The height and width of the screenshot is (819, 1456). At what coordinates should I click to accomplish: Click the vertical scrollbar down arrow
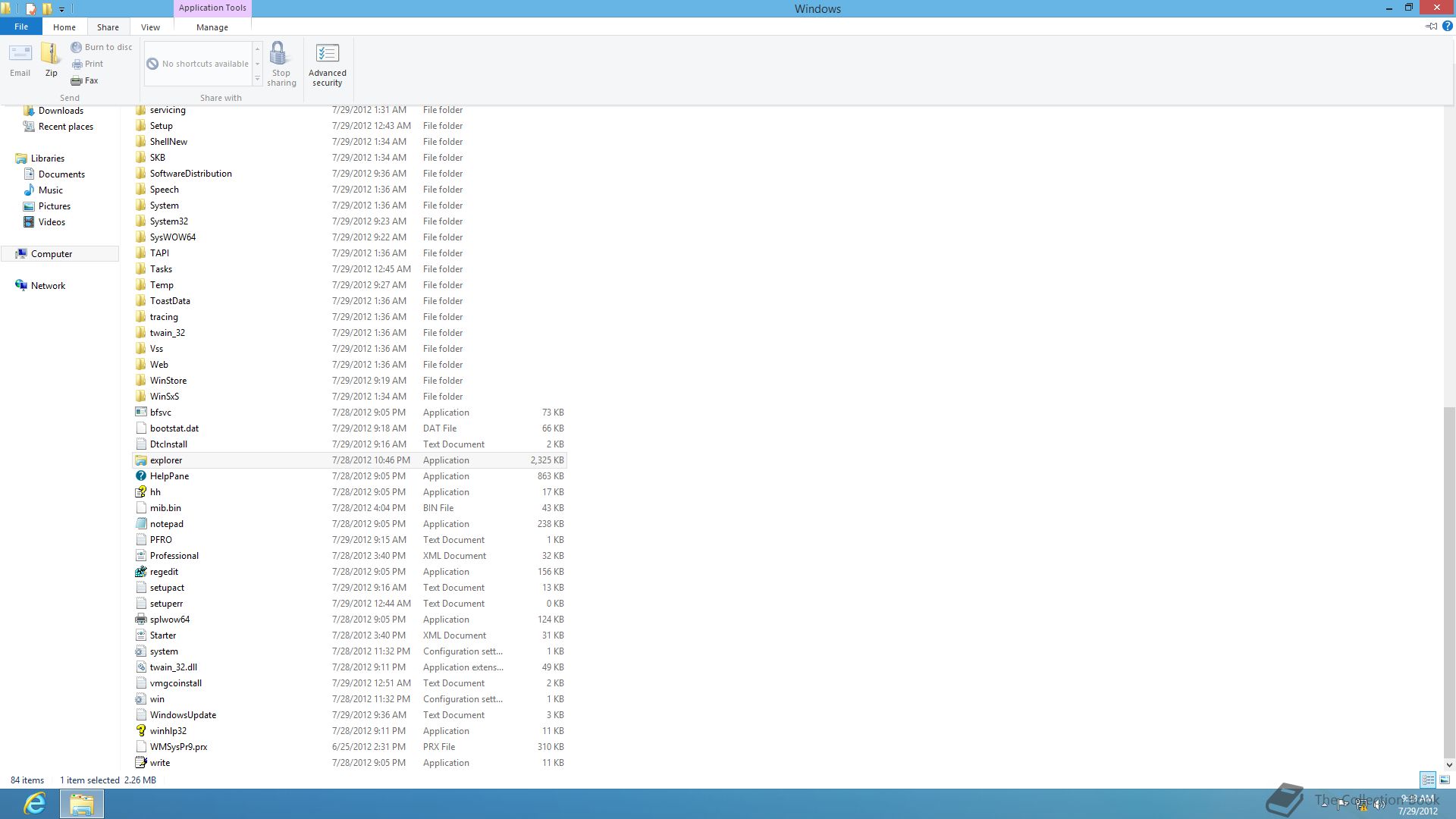[x=1449, y=764]
